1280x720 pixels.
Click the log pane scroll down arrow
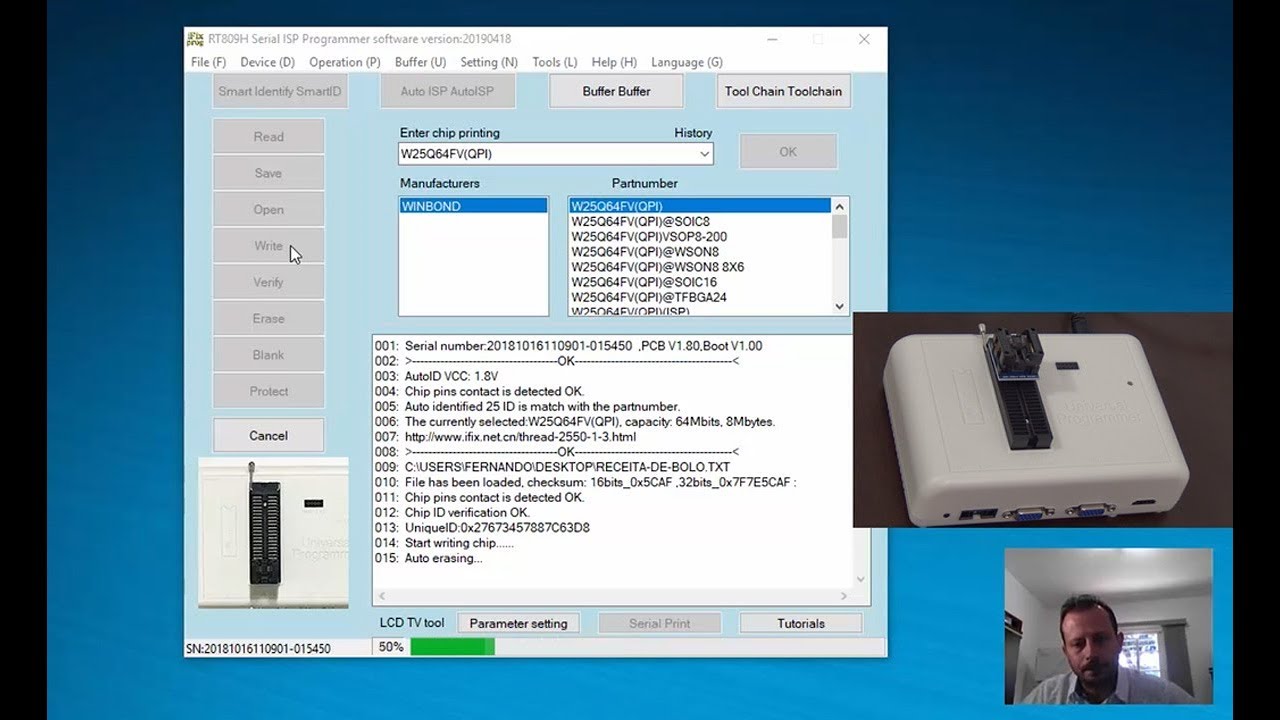click(x=861, y=579)
